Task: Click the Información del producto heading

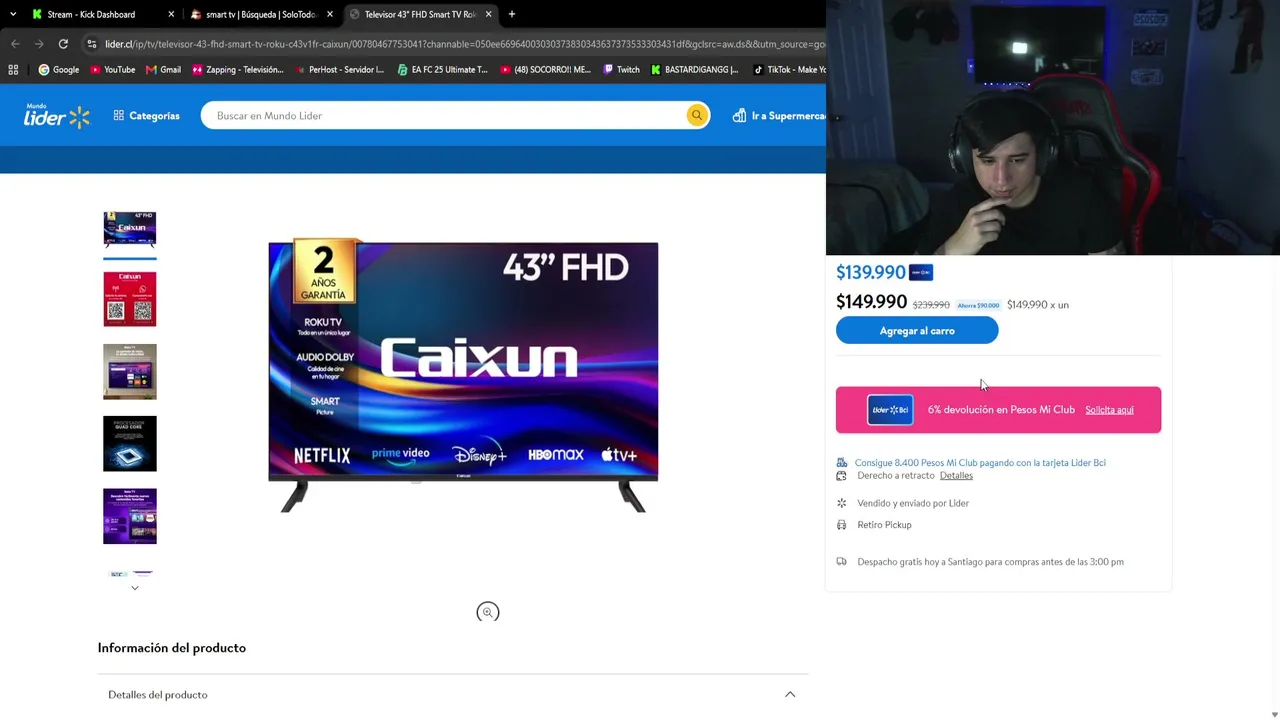Action: click(x=172, y=648)
